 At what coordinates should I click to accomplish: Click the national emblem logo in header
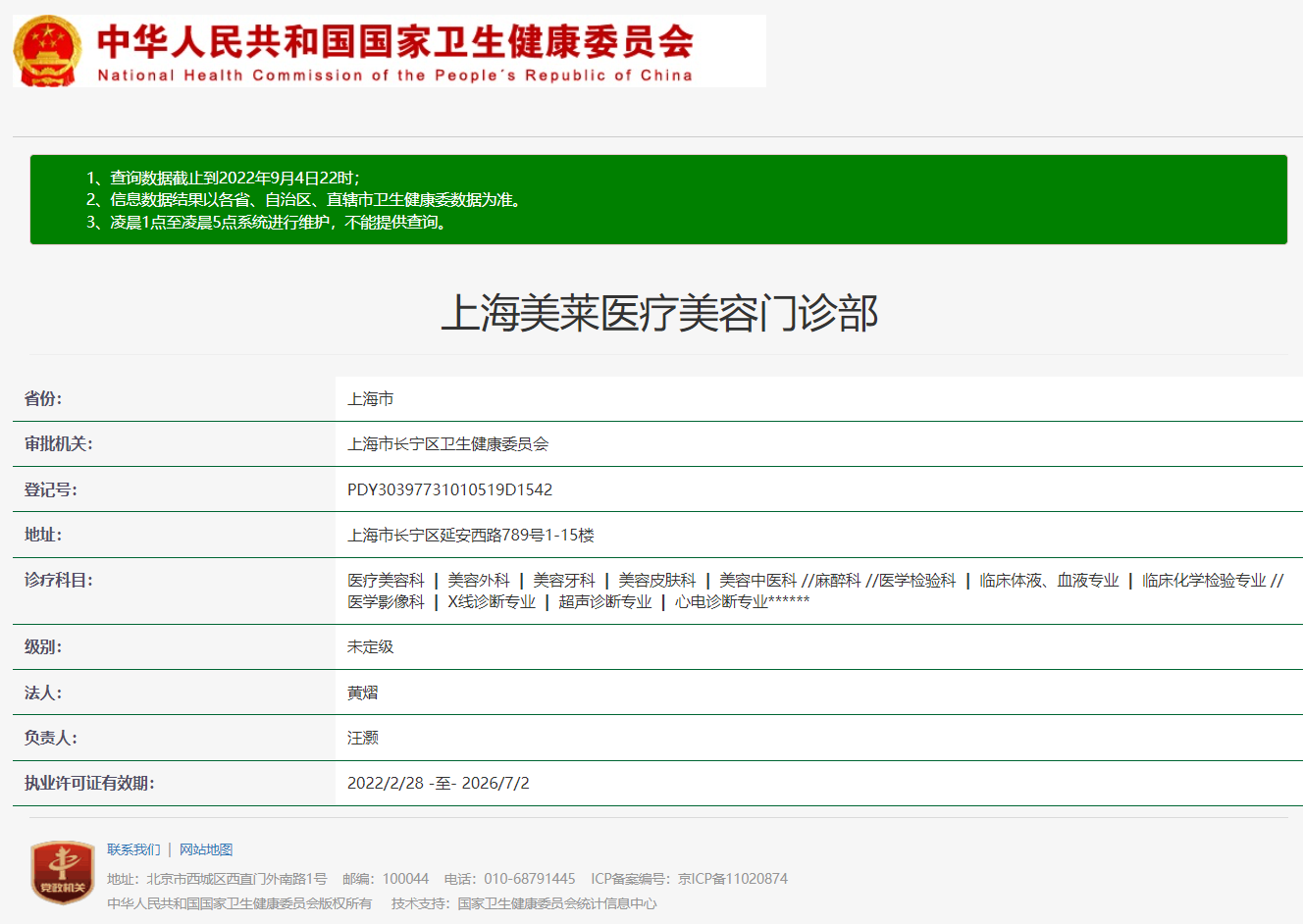tap(48, 51)
